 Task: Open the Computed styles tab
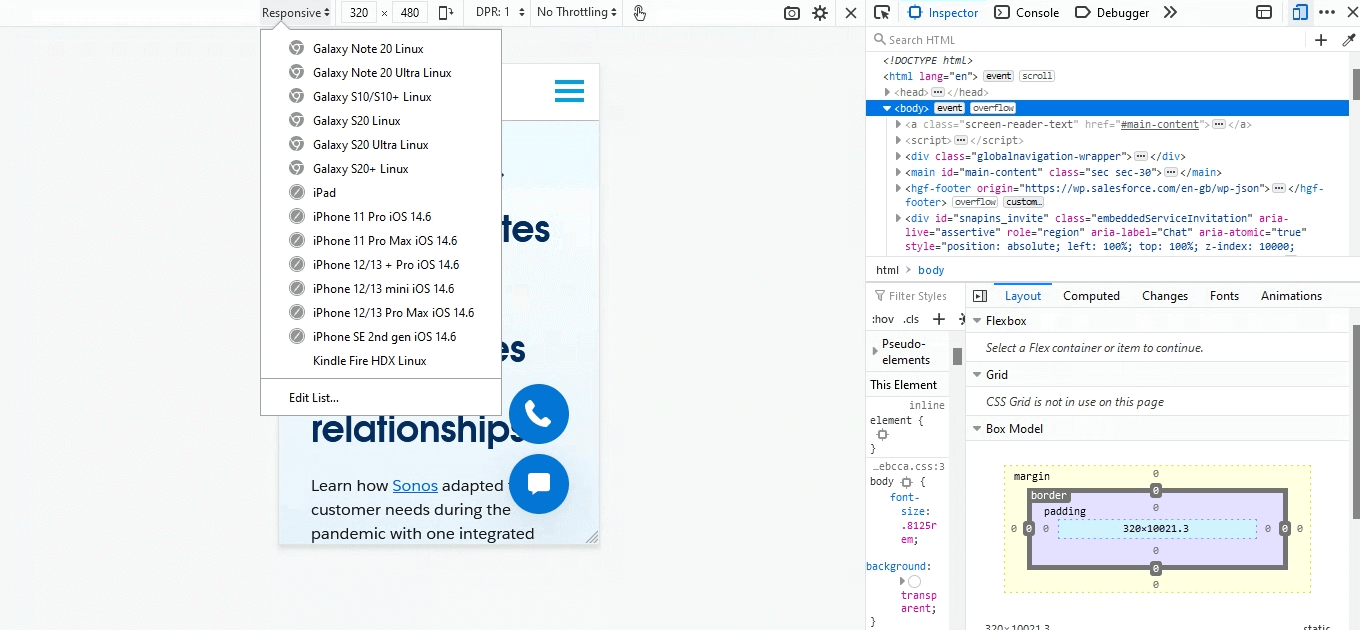pyautogui.click(x=1091, y=295)
